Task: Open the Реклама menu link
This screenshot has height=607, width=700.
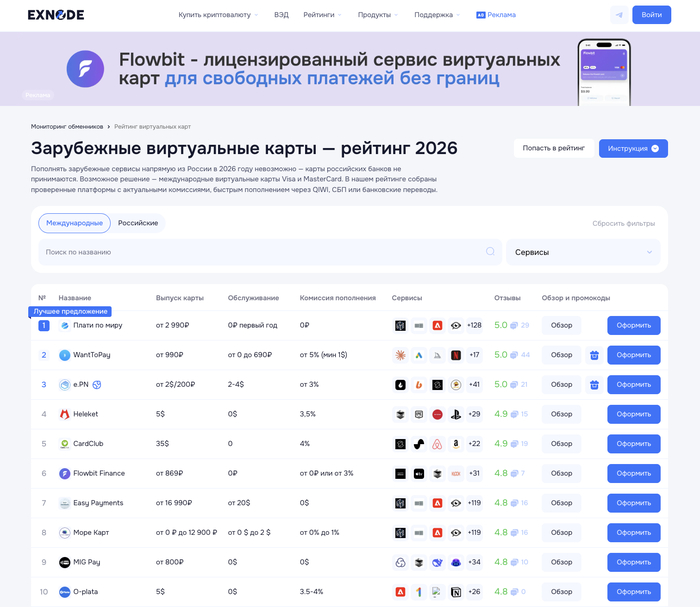Action: [496, 15]
